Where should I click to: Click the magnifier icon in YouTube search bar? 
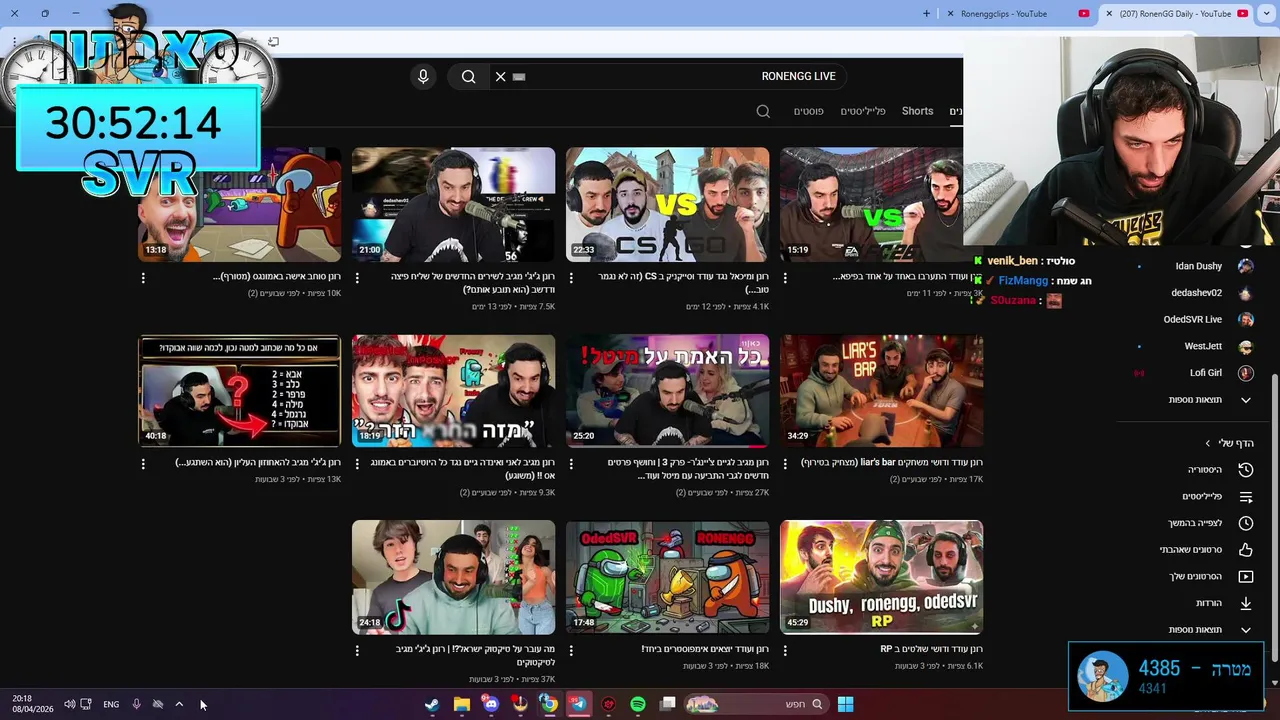468,76
